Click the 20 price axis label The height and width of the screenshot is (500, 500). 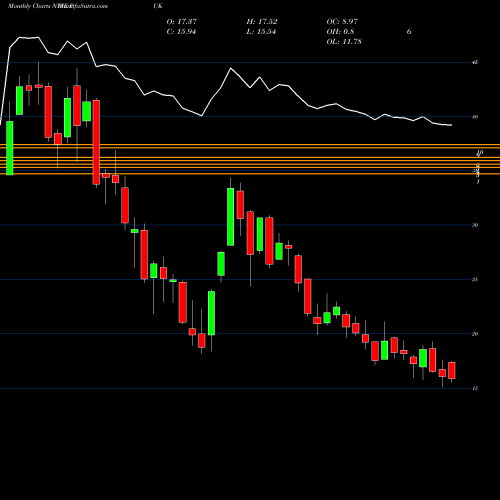475,334
